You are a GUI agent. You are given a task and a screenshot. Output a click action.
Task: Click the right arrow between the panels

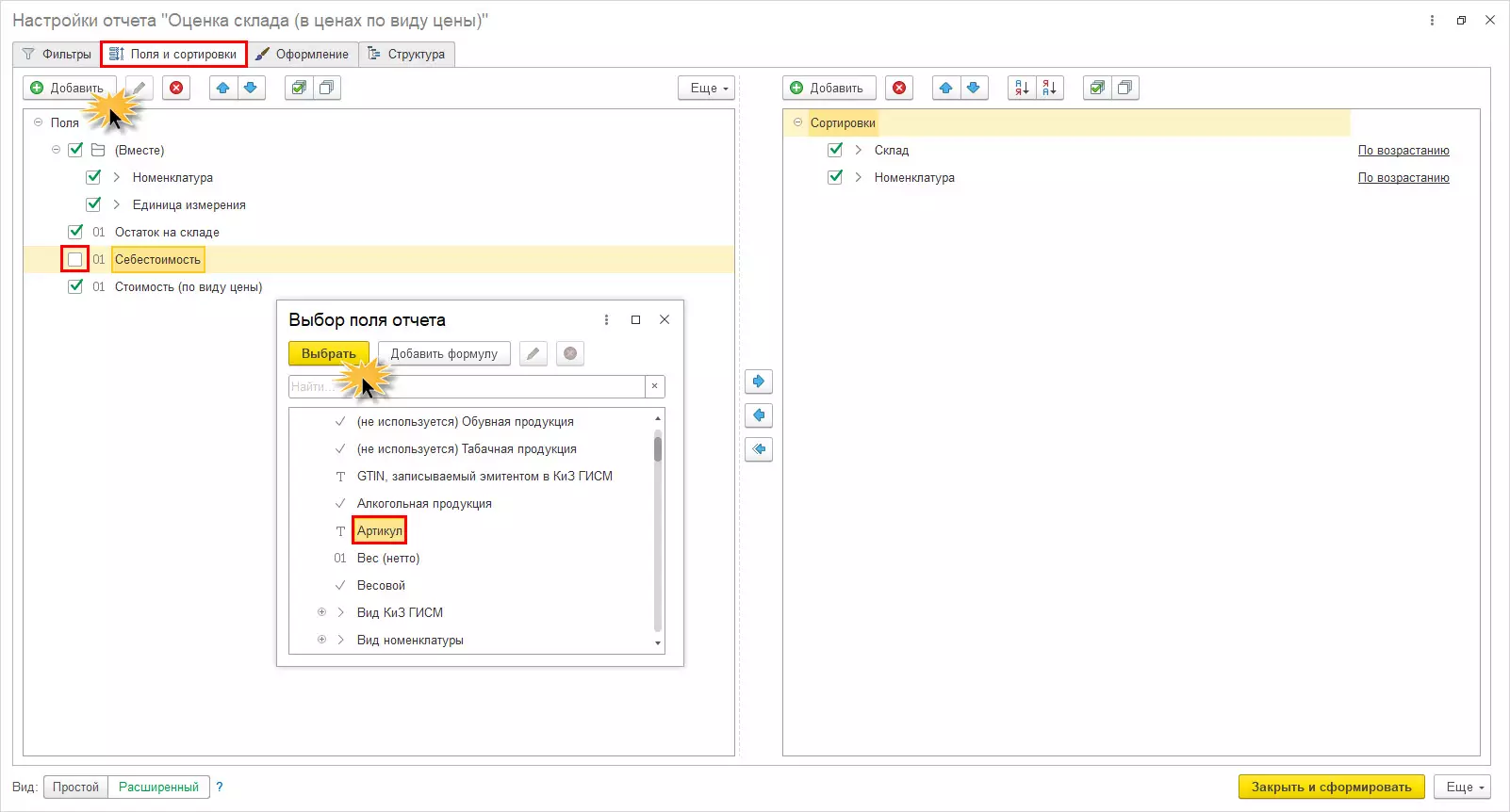point(759,382)
